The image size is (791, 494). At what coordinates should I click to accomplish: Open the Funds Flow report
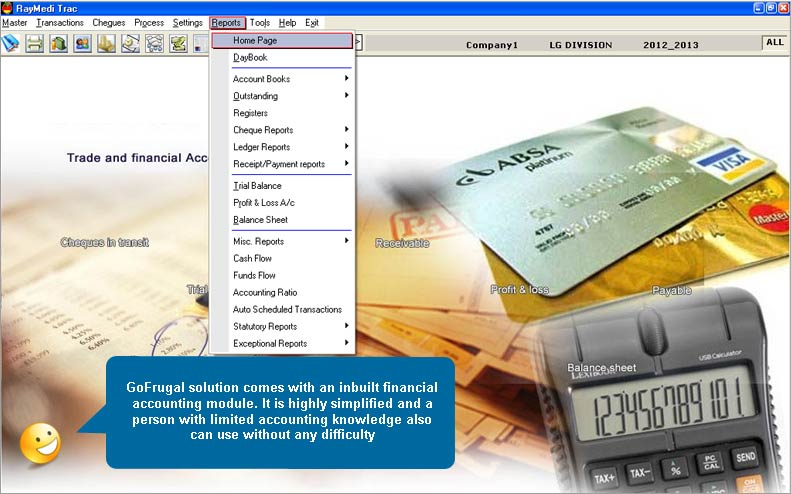(282, 276)
